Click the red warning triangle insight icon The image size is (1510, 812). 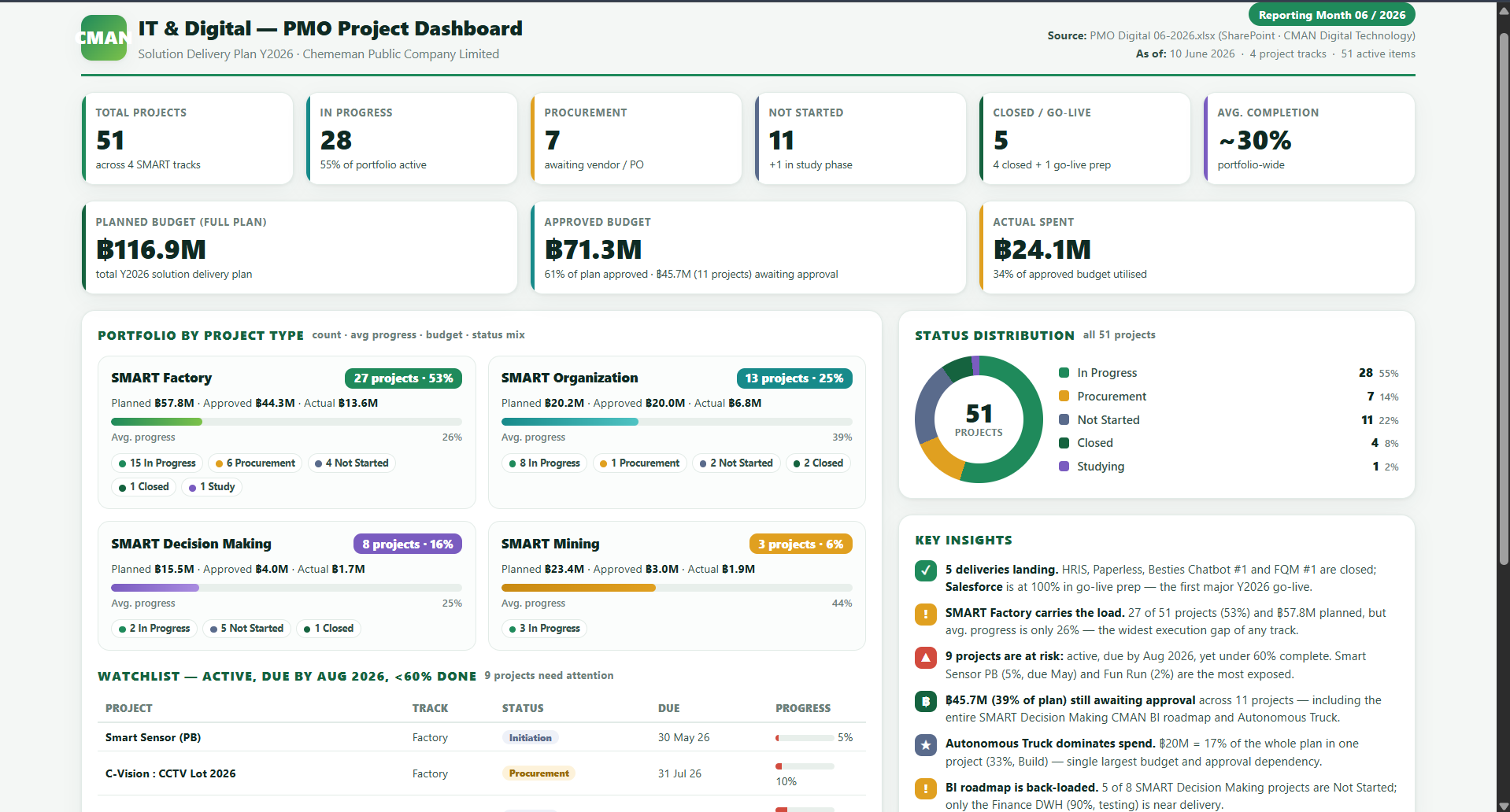[x=926, y=657]
